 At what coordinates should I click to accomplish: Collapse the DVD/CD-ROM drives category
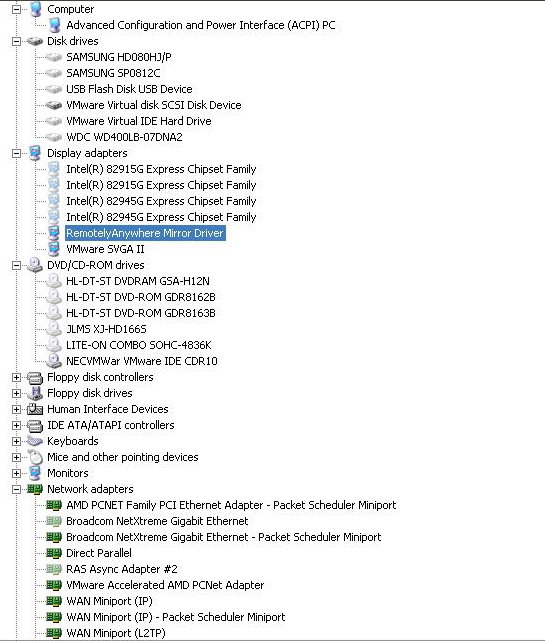[x=16, y=265]
